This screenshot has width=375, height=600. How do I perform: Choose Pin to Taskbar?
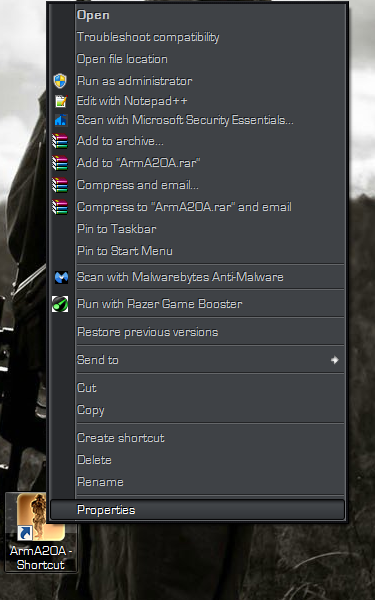197,229
